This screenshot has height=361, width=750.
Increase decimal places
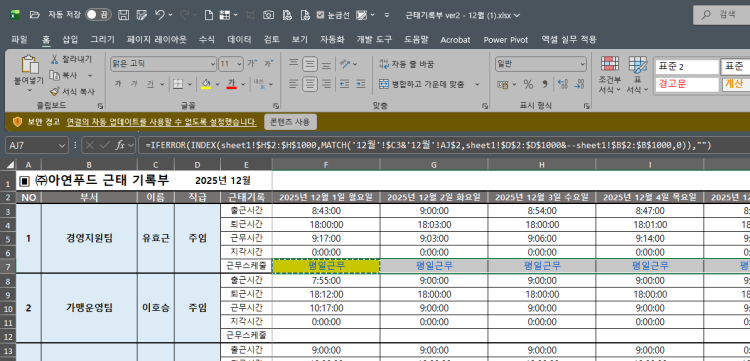562,85
